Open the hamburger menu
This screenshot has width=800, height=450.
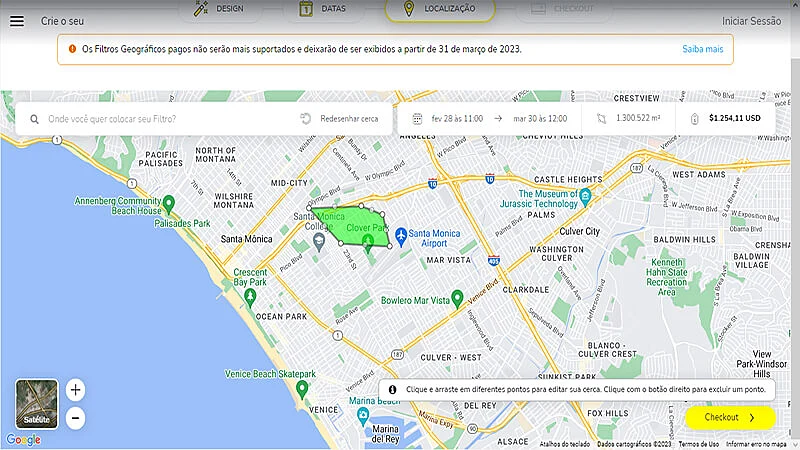(x=16, y=21)
